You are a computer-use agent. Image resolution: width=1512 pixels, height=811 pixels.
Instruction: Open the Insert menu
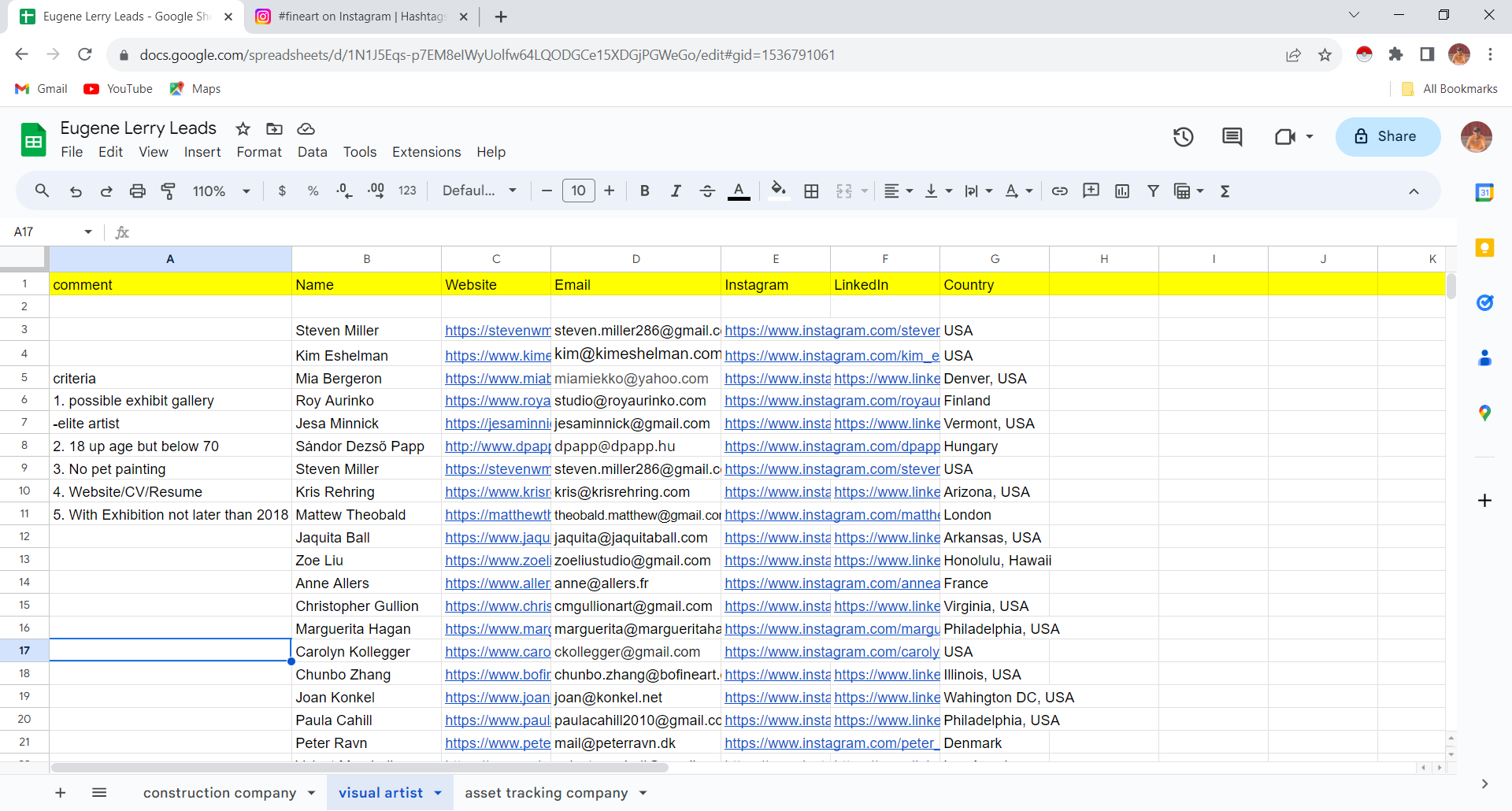point(202,152)
